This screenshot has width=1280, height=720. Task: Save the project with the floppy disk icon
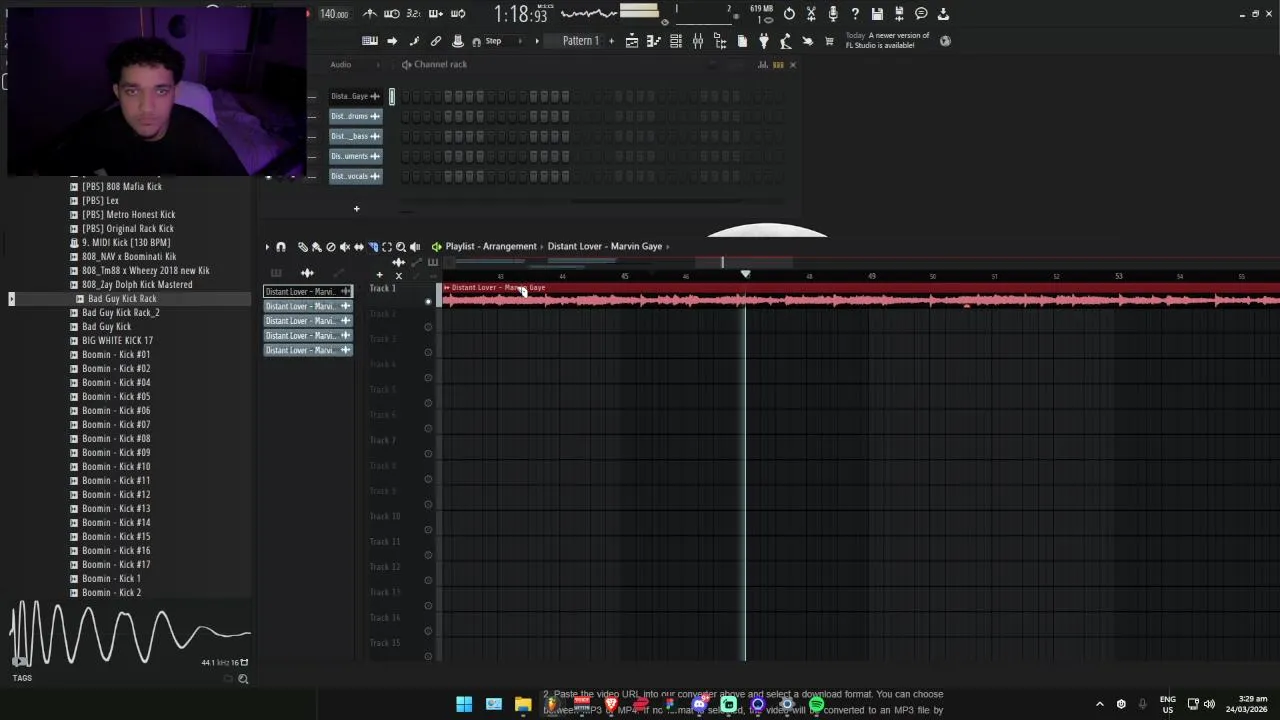[x=877, y=14]
